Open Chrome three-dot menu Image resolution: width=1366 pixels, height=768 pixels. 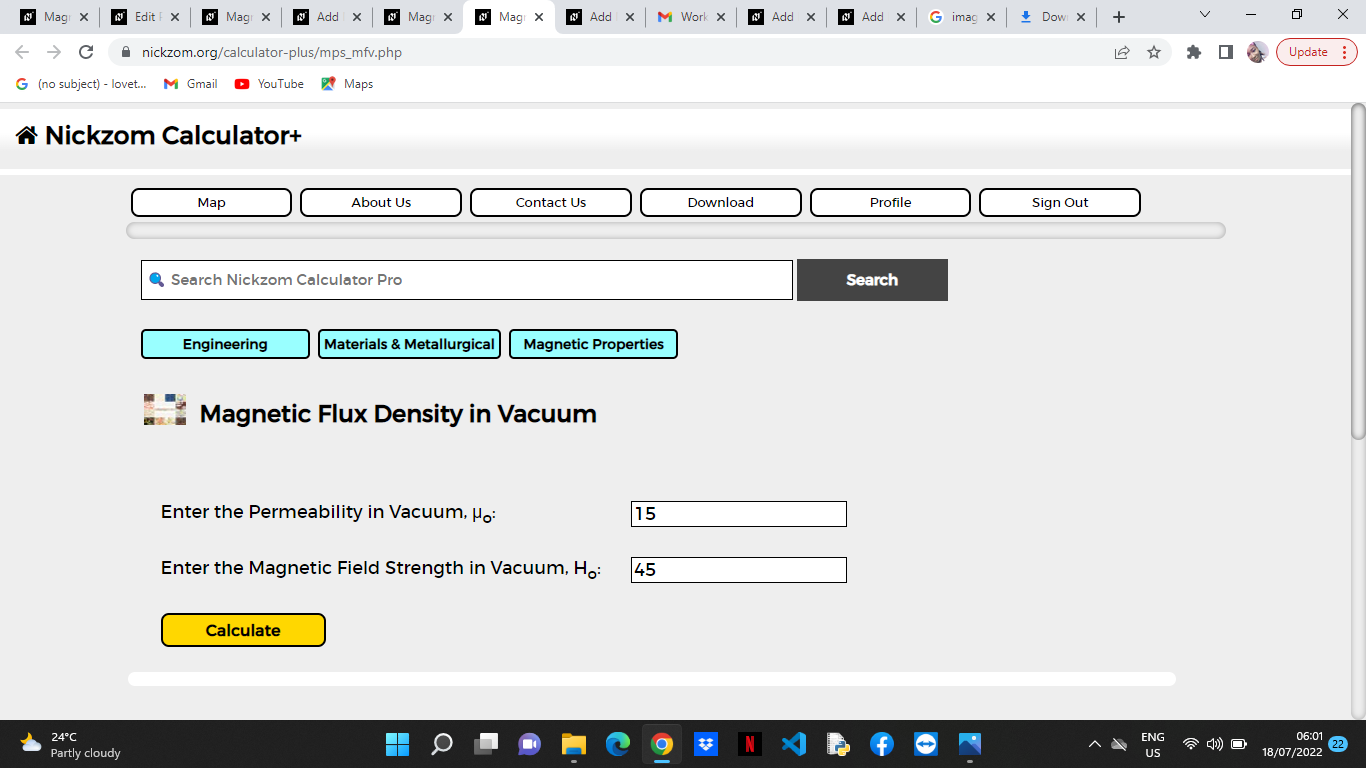1344,52
